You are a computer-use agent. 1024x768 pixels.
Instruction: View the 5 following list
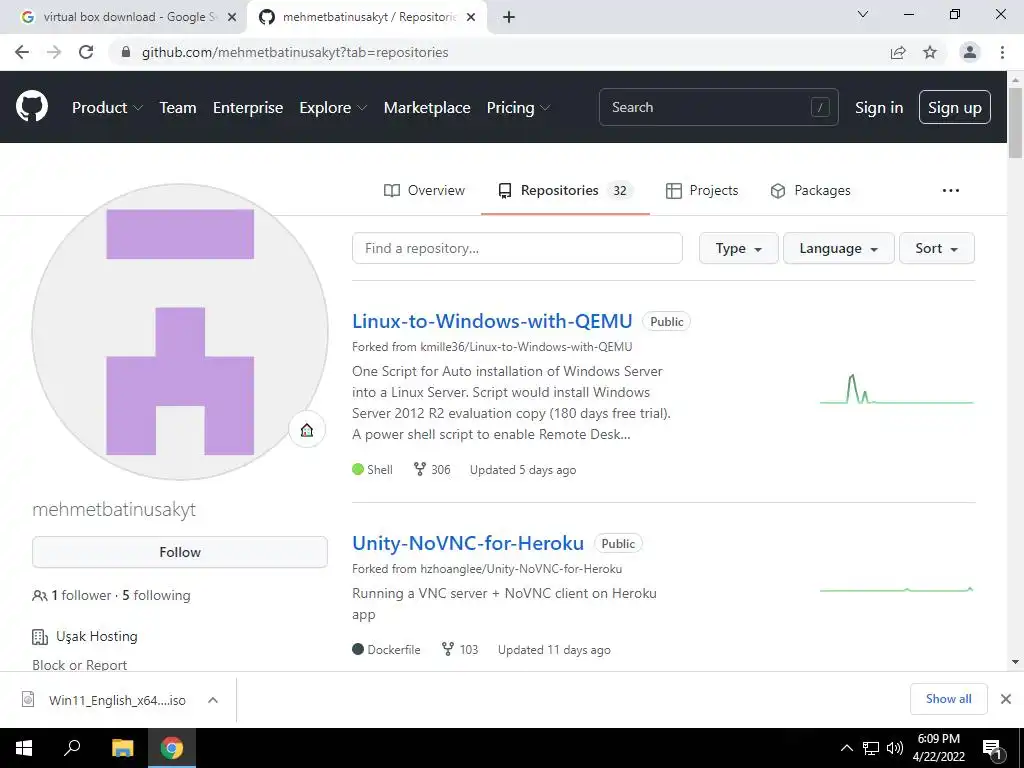[x=156, y=596]
